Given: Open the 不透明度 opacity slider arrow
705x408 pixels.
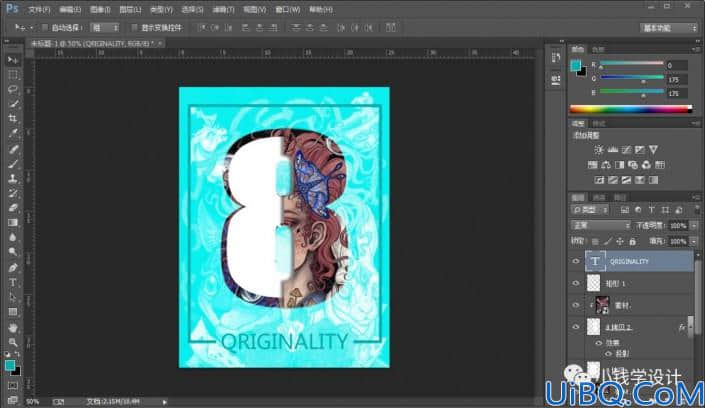Looking at the screenshot, I should pos(694,225).
